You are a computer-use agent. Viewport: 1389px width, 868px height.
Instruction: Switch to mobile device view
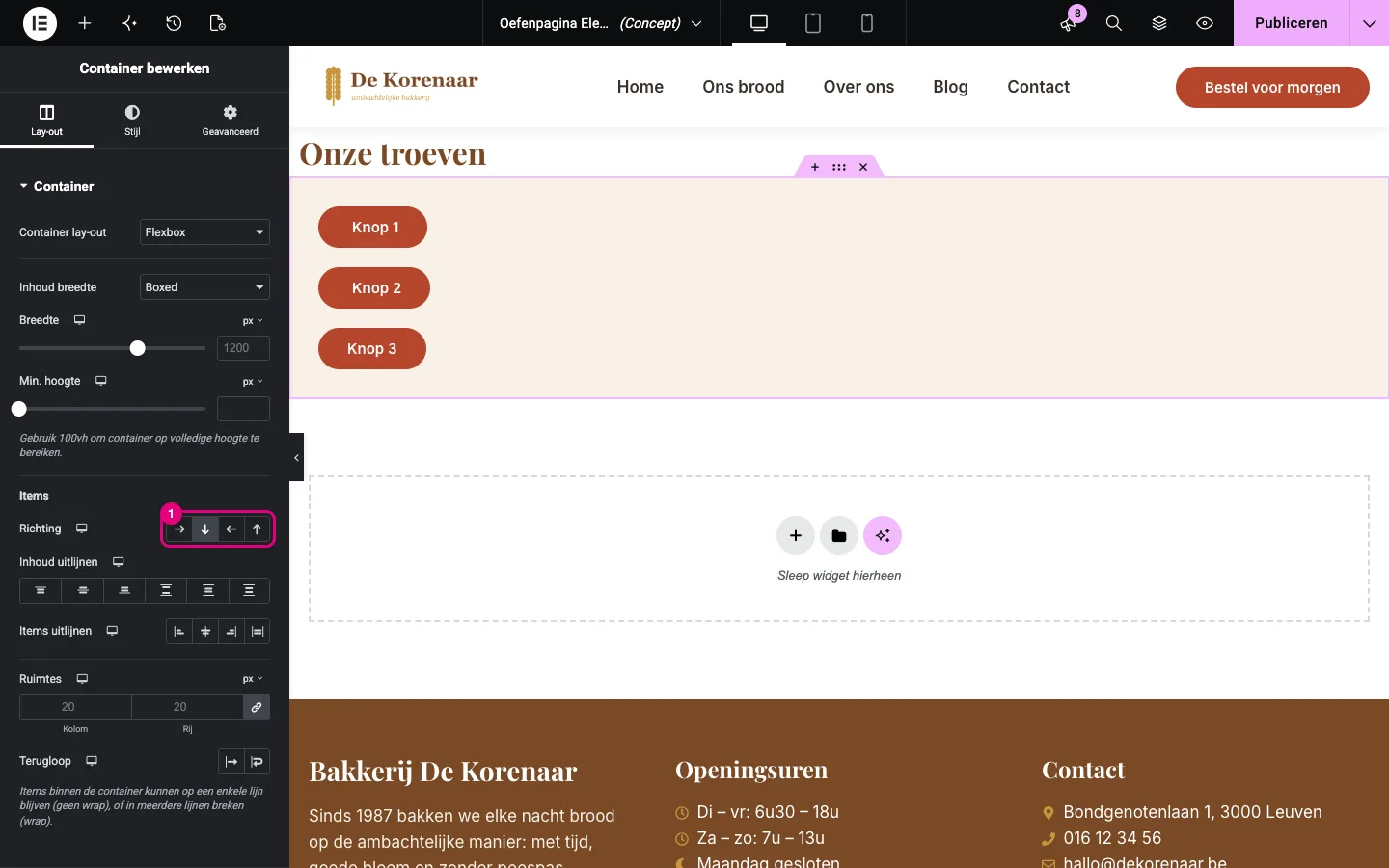click(867, 23)
